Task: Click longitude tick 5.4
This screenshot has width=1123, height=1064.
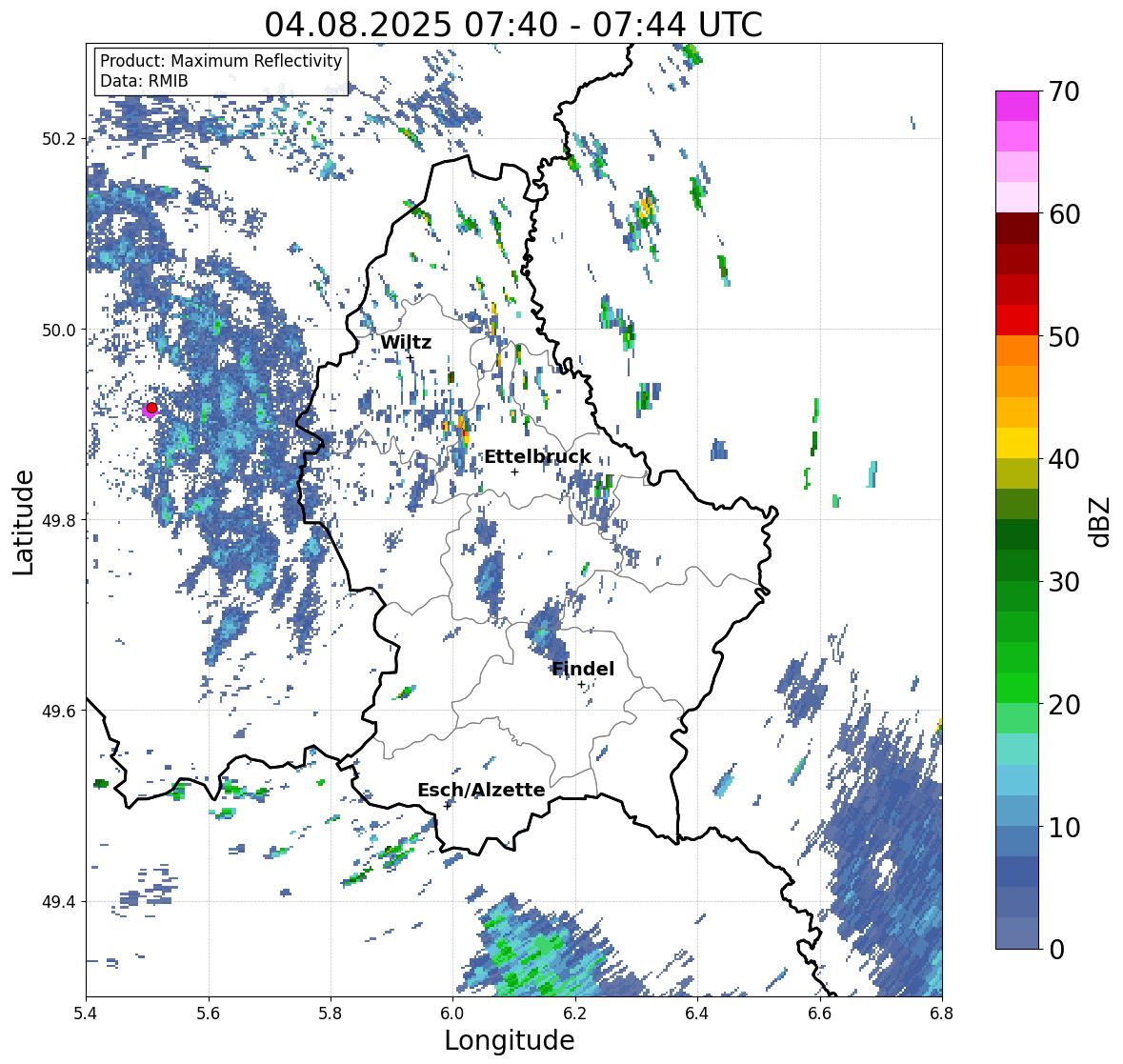Action: click(86, 1014)
